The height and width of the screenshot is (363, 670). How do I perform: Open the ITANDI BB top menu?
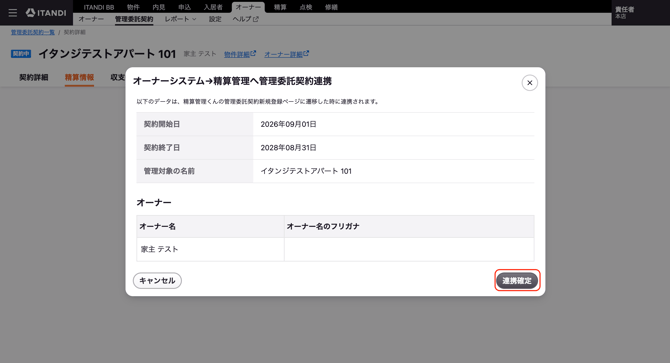[99, 7]
